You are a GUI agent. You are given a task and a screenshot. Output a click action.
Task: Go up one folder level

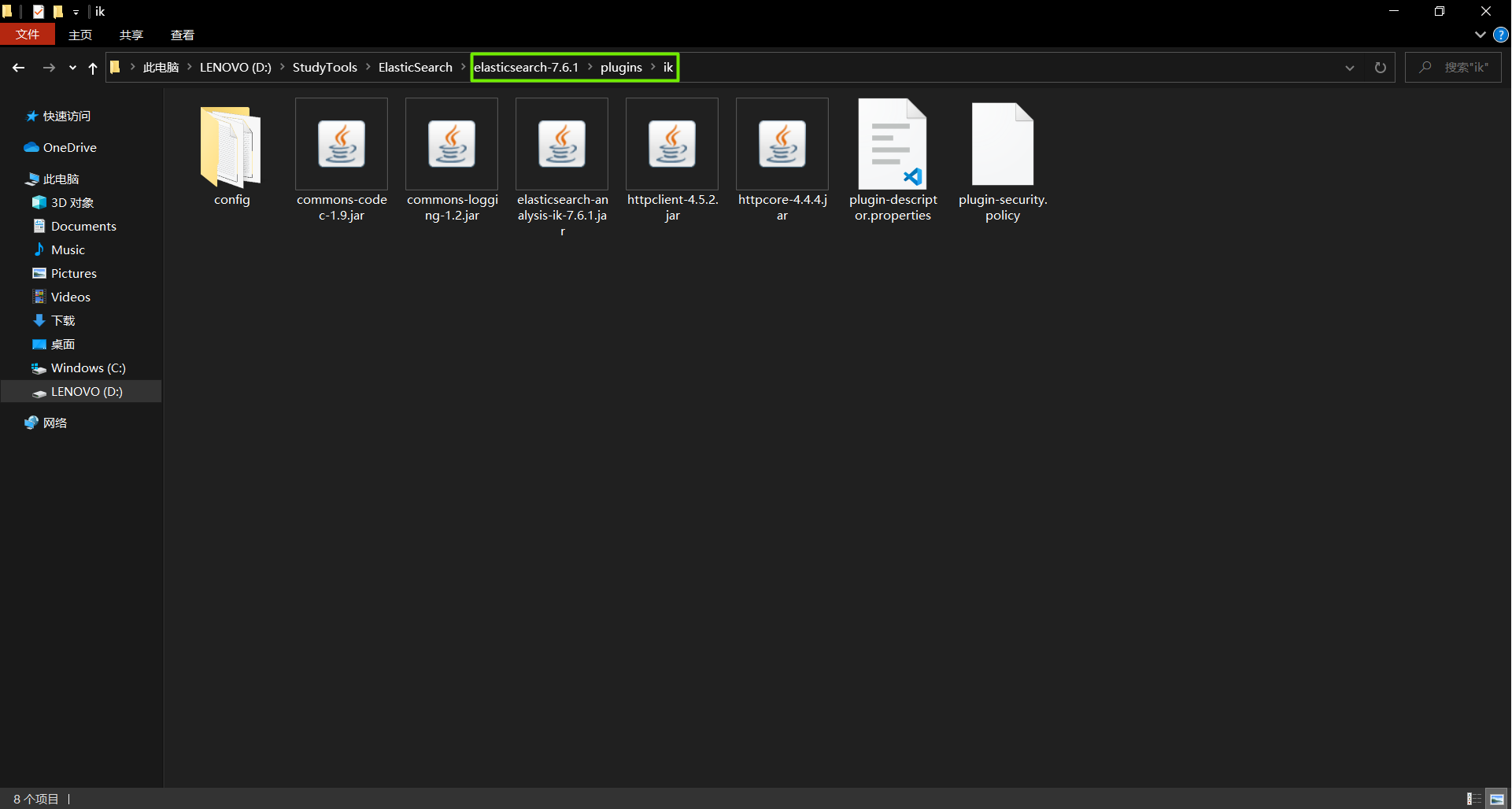tap(93, 68)
